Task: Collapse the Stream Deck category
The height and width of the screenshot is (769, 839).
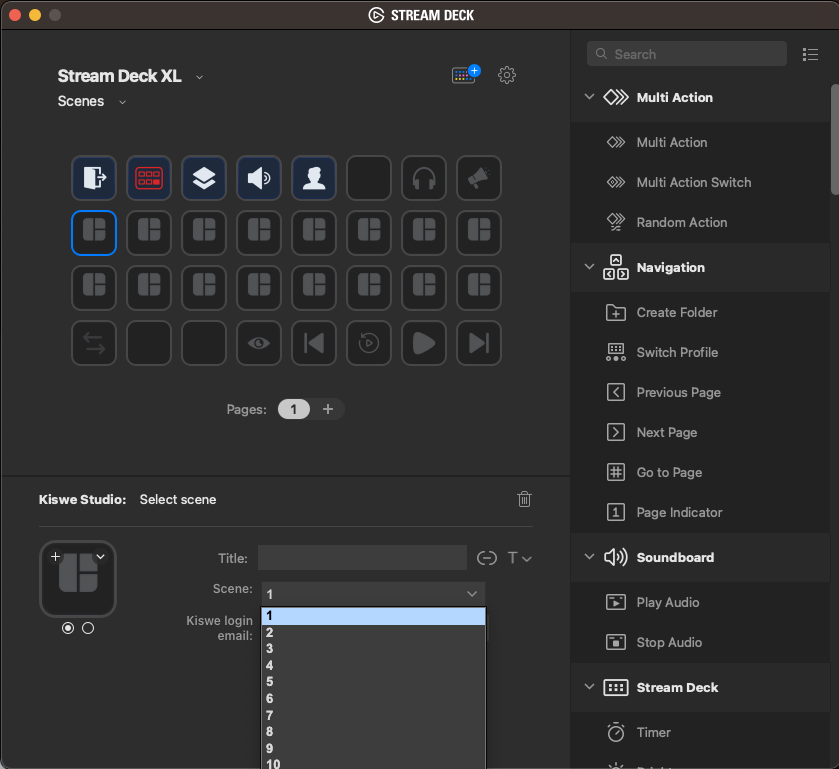Action: (x=589, y=687)
